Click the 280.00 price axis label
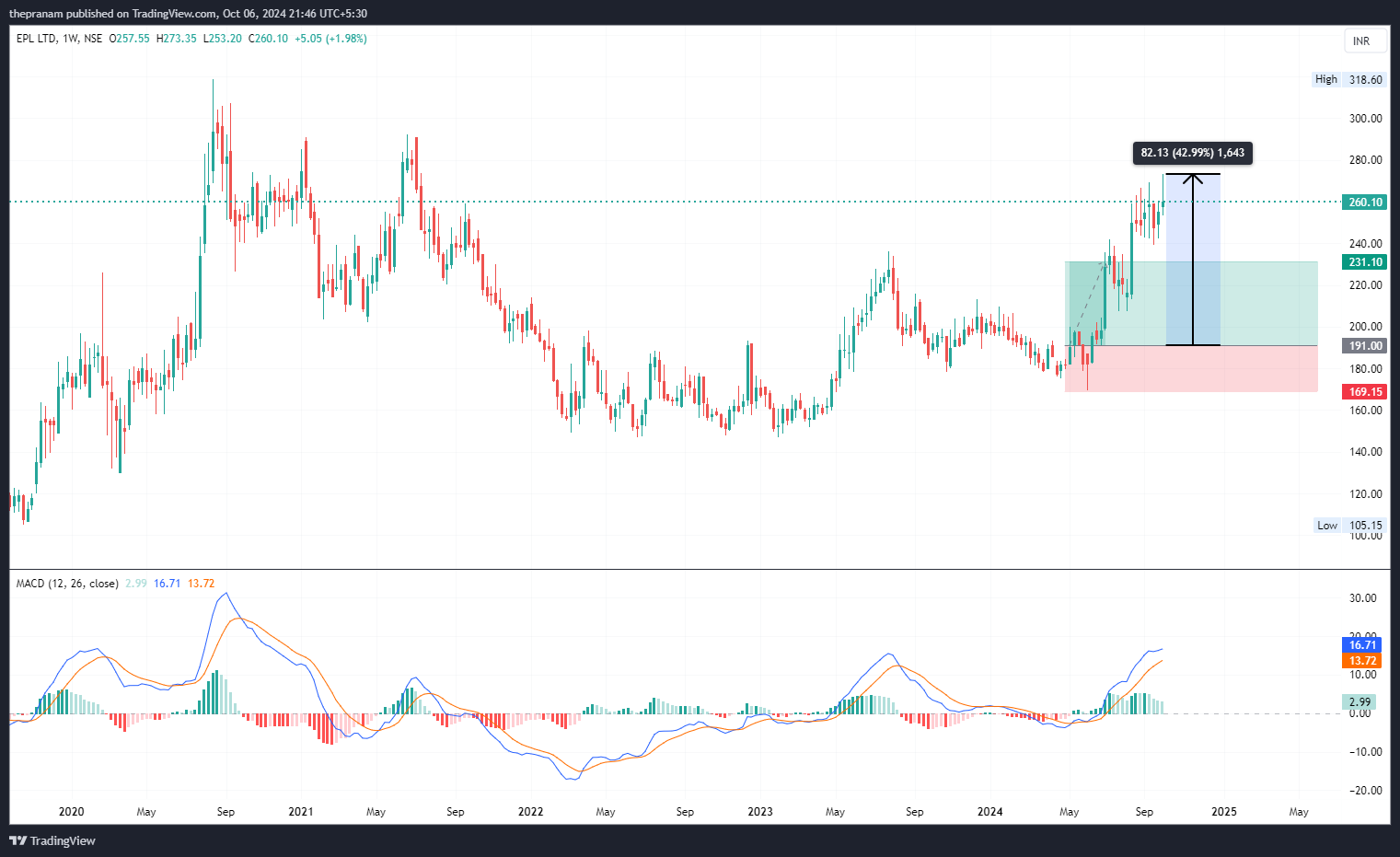Screen dimensions: 1400x857 (x=1366, y=160)
